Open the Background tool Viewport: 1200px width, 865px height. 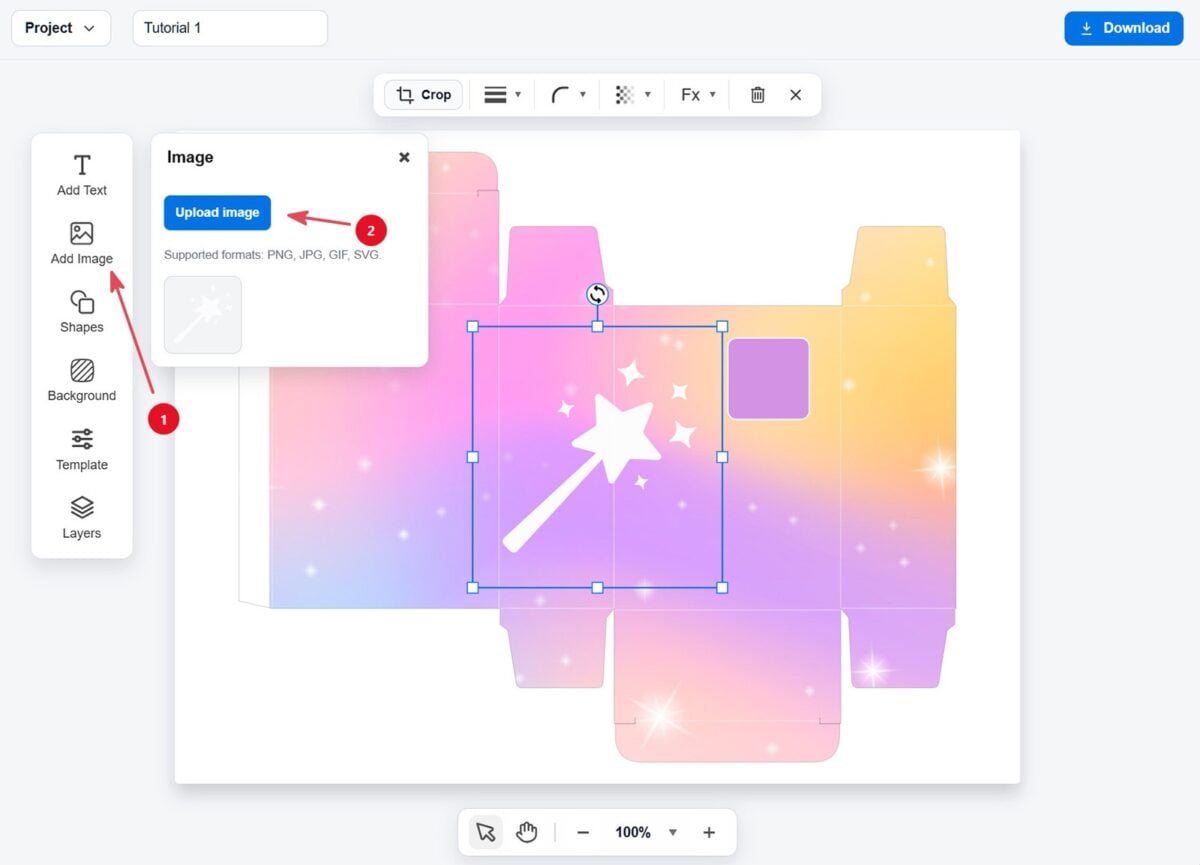(x=82, y=381)
